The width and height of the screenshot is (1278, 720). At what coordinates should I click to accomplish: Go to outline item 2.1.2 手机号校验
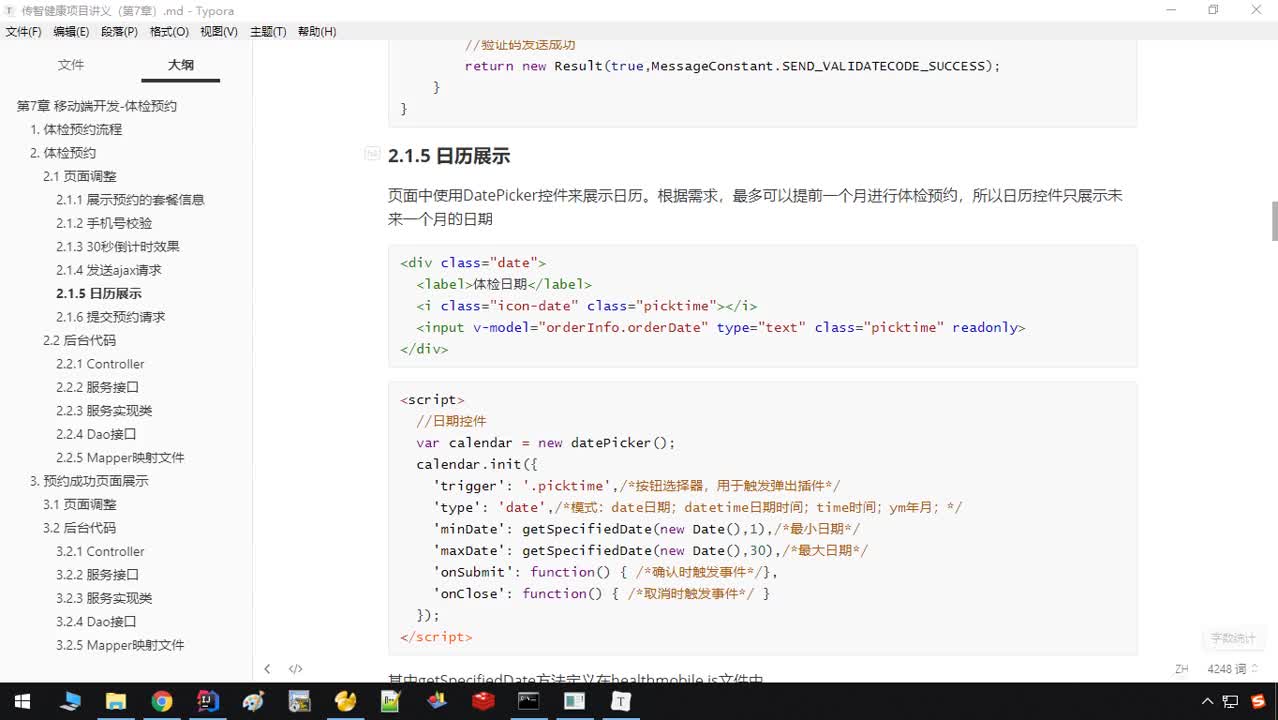point(104,223)
